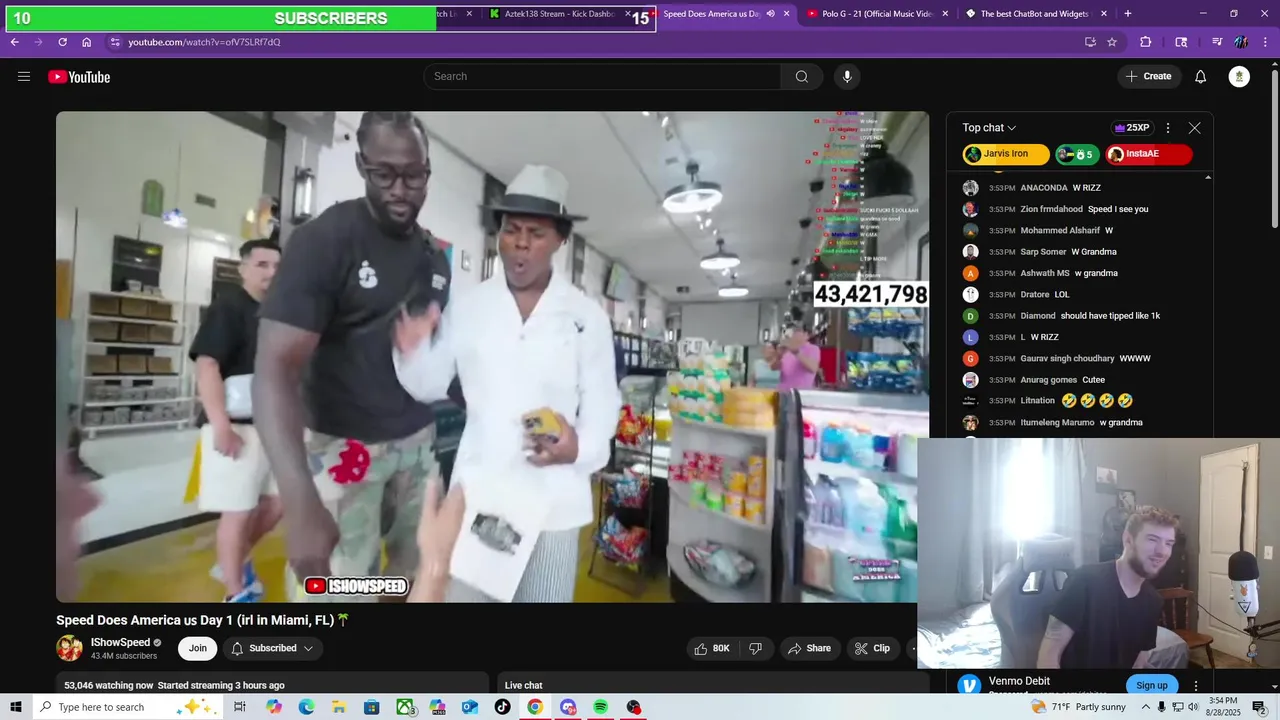Open Jarvis Iron pinned chat chip
The width and height of the screenshot is (1280, 720).
[1006, 154]
